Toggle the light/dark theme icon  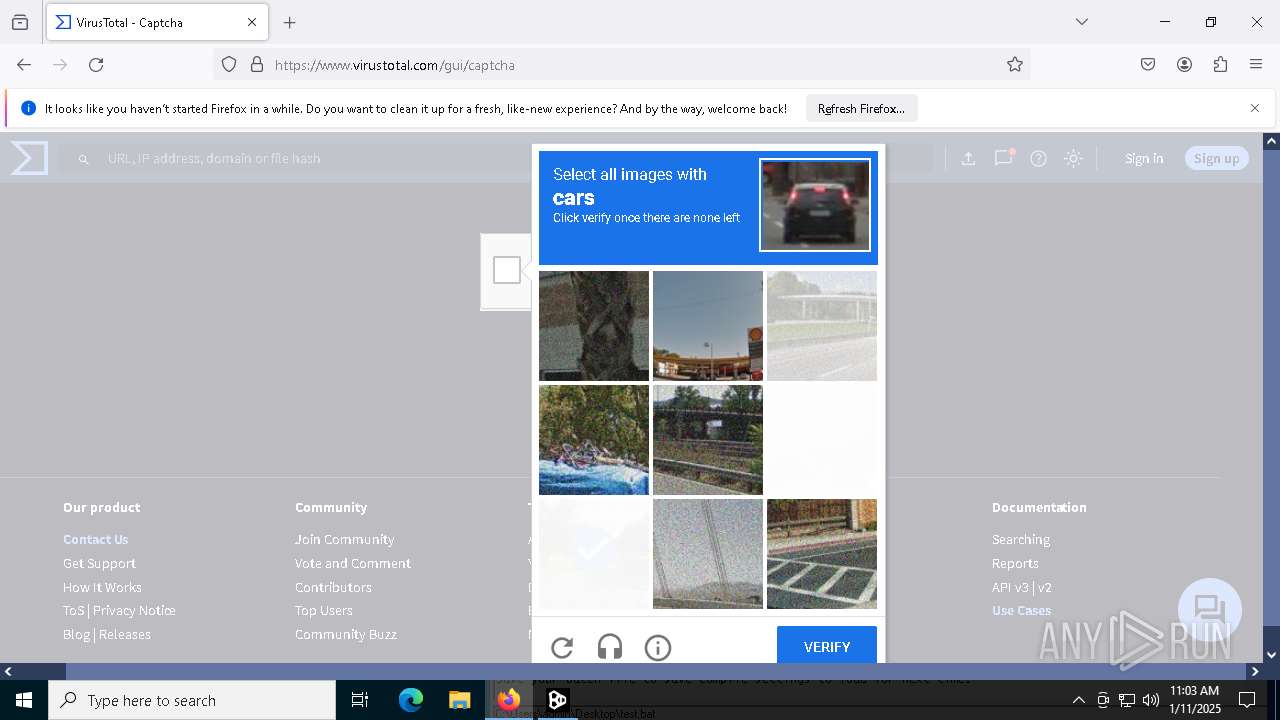1073,158
